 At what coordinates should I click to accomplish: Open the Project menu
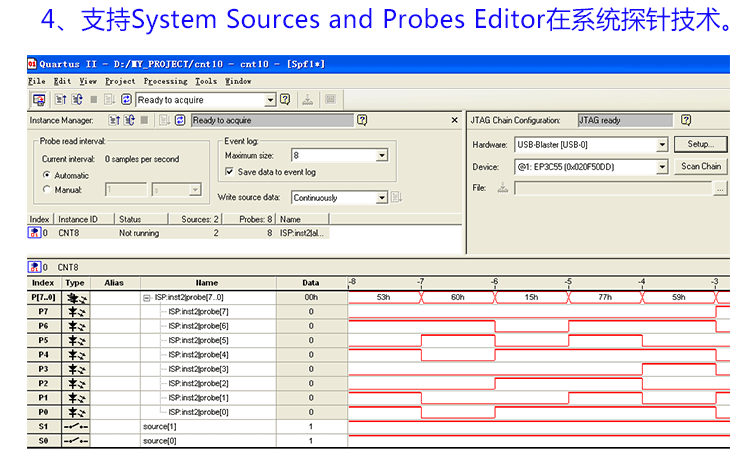pos(120,81)
